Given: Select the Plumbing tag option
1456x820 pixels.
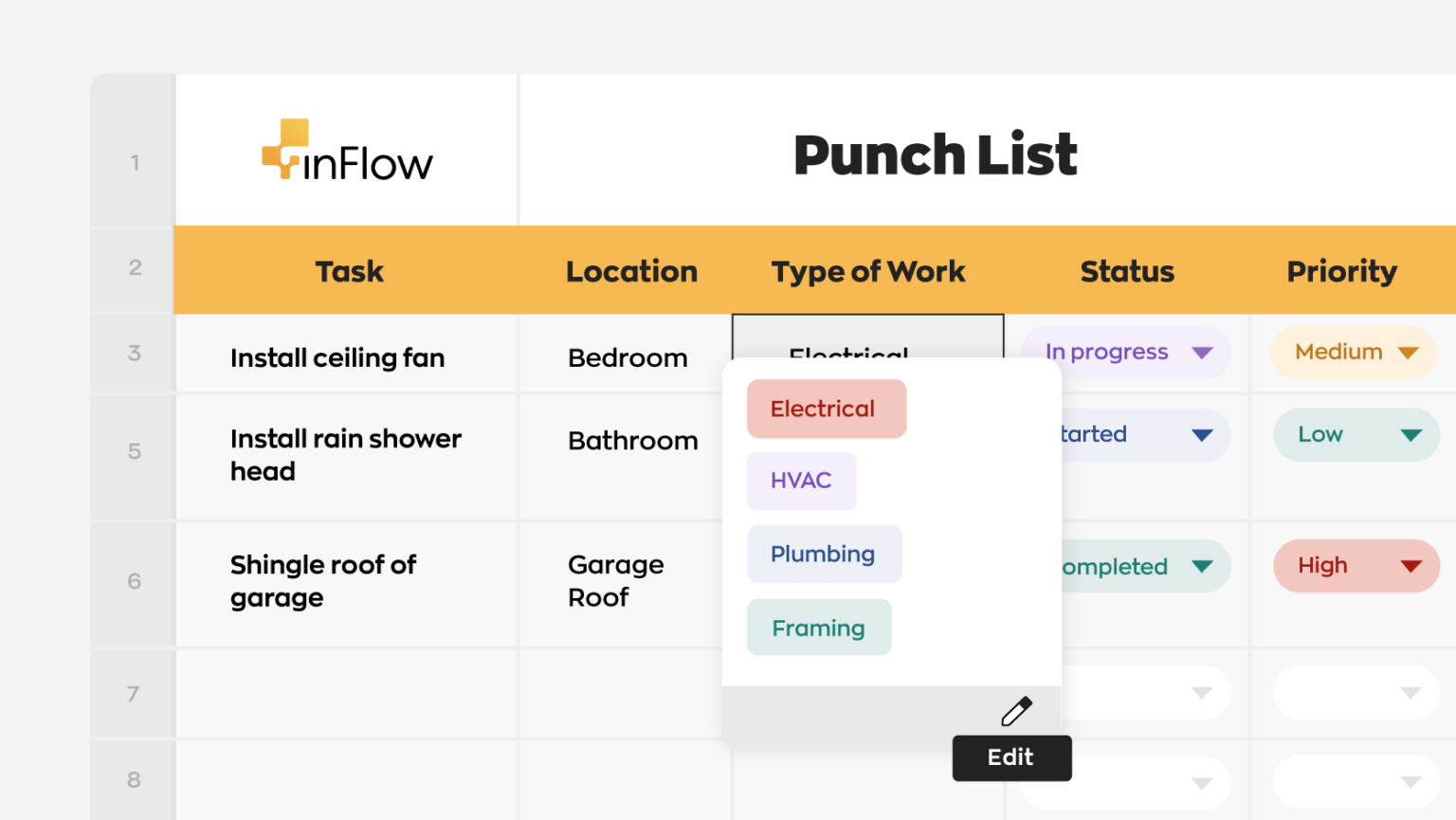Looking at the screenshot, I should (823, 554).
